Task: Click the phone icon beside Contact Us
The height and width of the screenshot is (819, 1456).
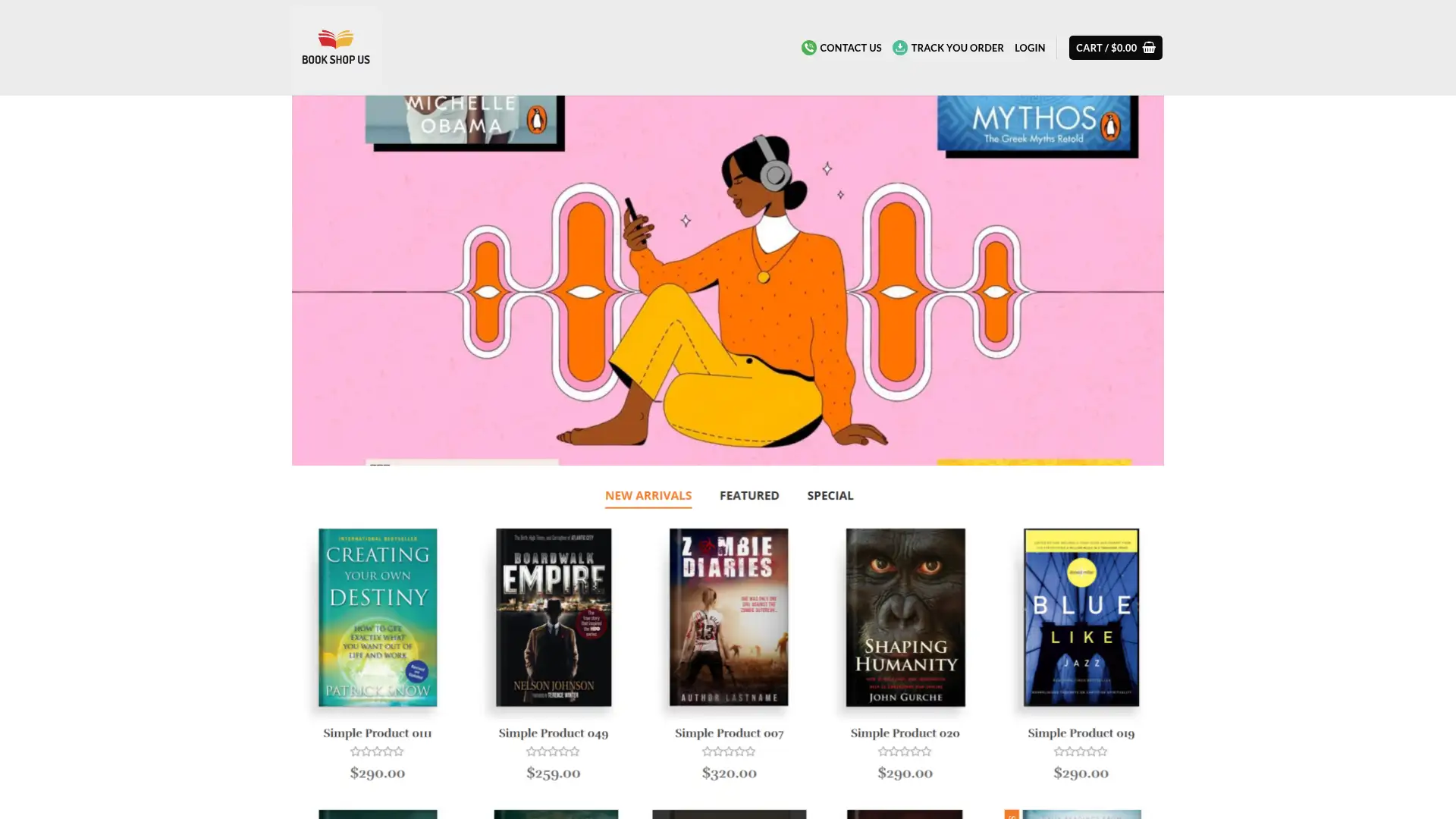Action: (x=808, y=48)
